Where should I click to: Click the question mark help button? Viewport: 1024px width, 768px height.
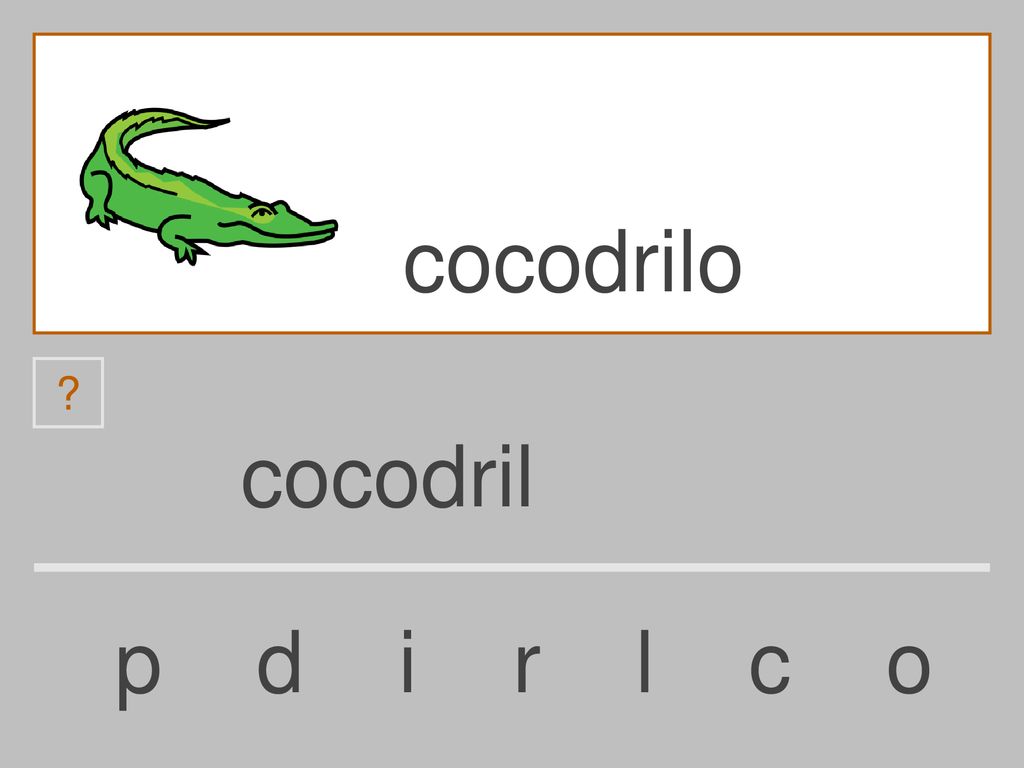[x=68, y=392]
